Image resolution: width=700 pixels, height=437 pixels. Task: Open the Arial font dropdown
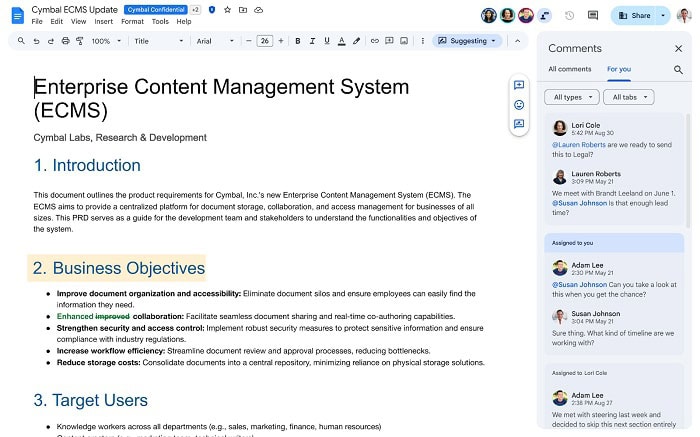coord(215,41)
